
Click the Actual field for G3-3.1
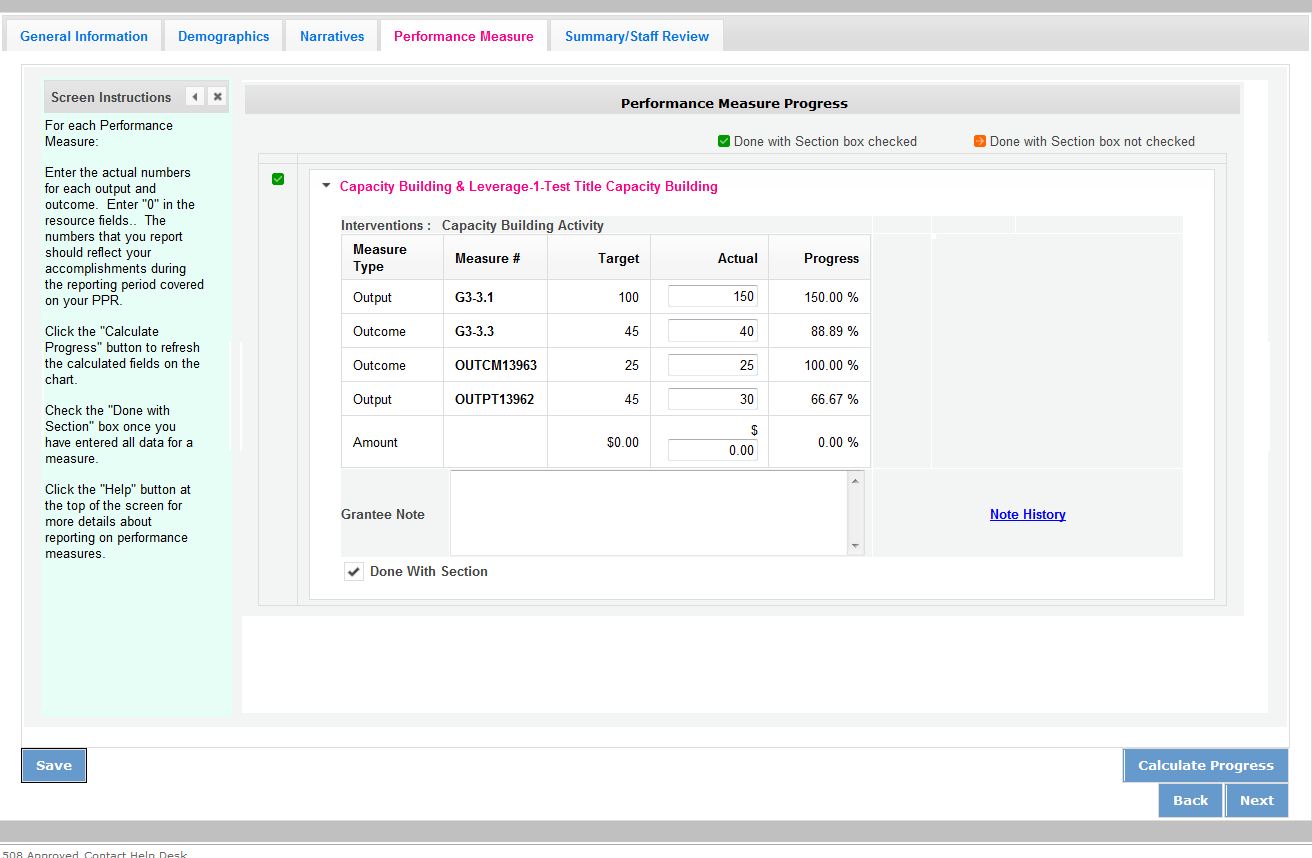(712, 297)
